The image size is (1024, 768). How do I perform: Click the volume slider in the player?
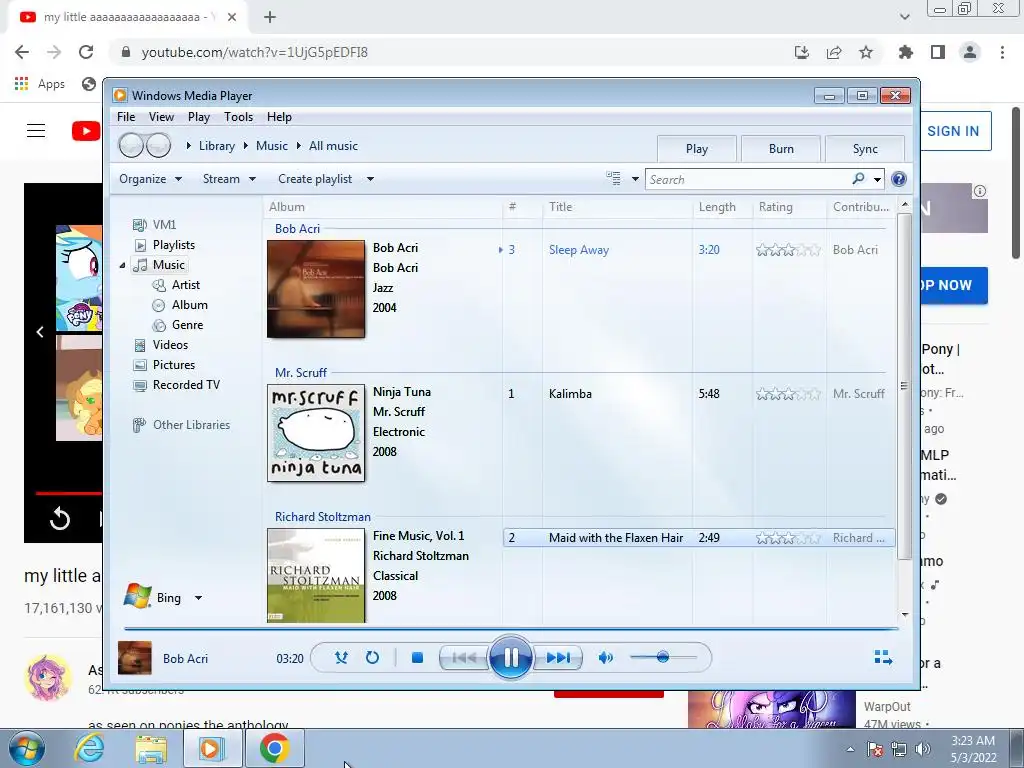663,657
